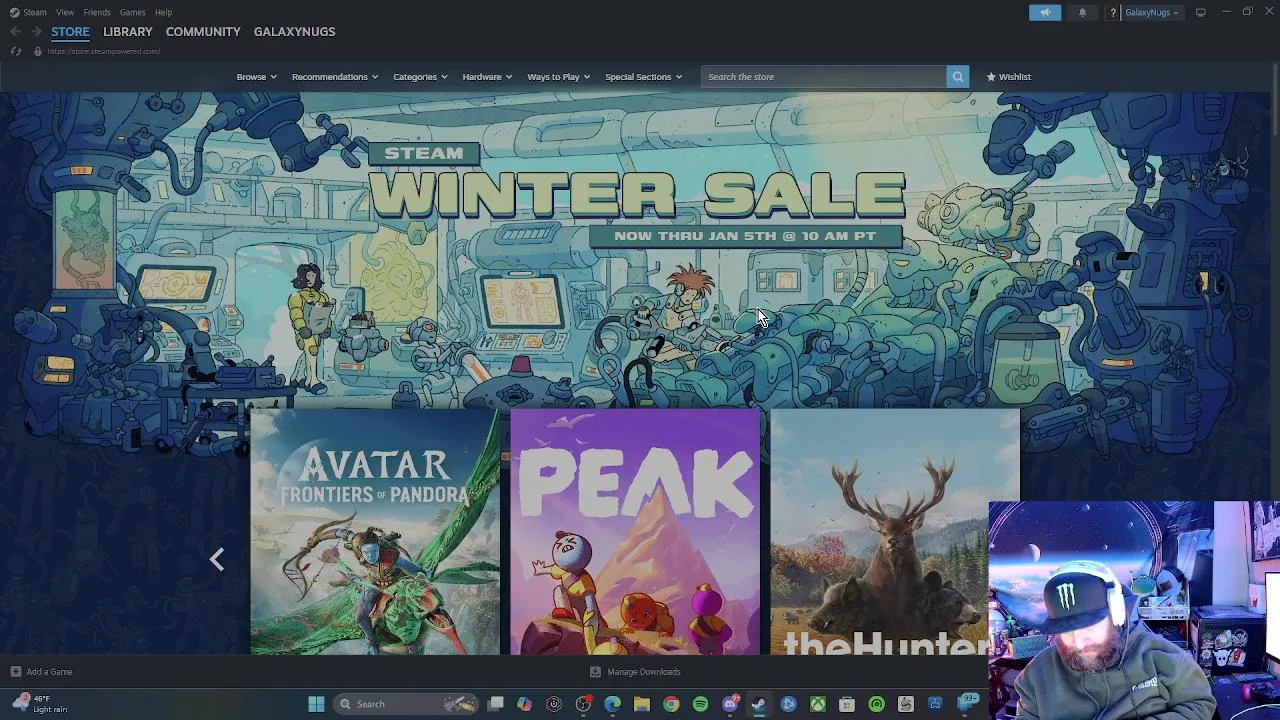1280x720 pixels.
Task: Open the Help menu
Action: 163,12
